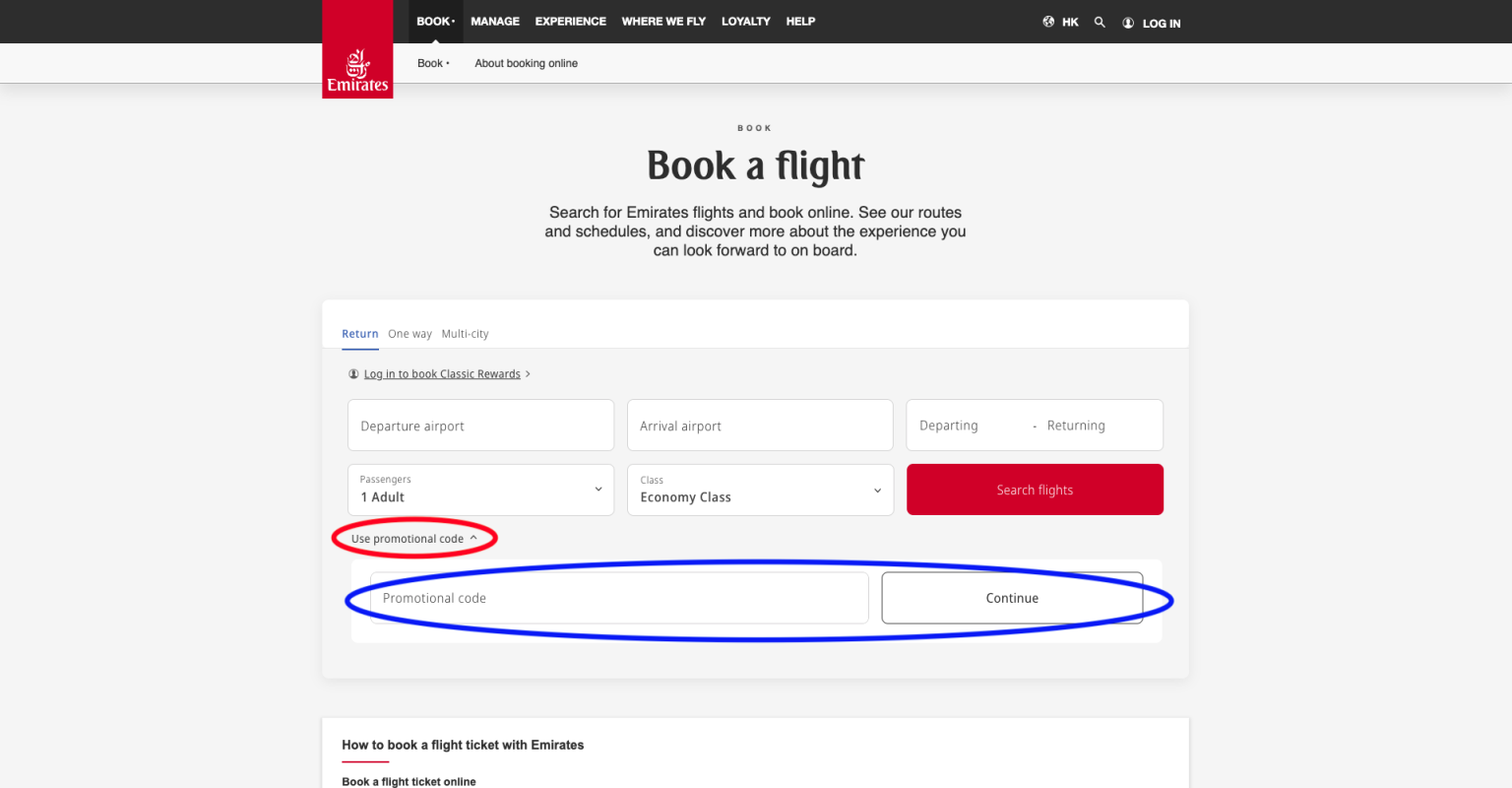Select the Multi-city trip option
The image size is (1512, 788).
click(465, 333)
